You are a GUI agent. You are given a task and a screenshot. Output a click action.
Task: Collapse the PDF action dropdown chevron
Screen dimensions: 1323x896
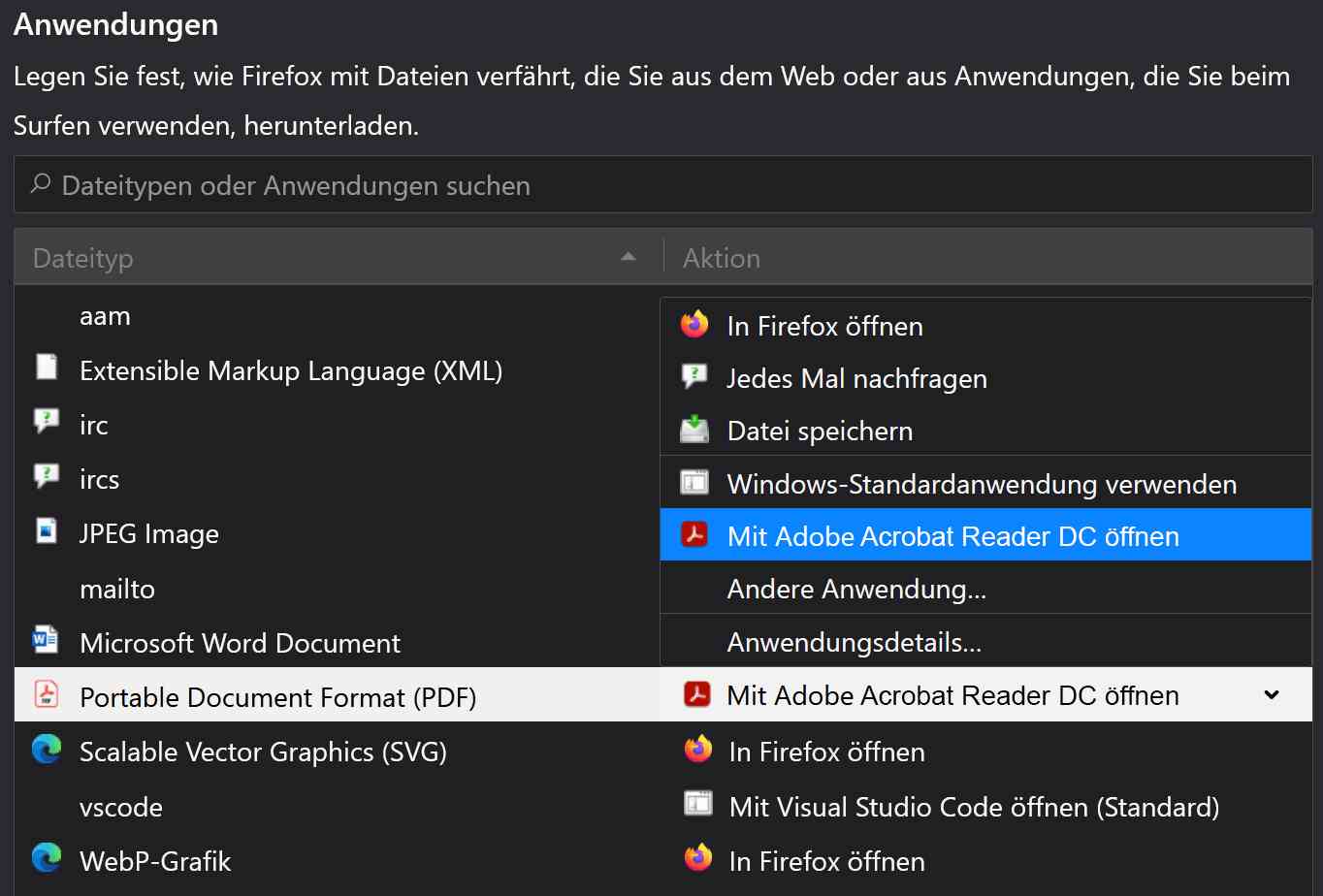[1272, 695]
